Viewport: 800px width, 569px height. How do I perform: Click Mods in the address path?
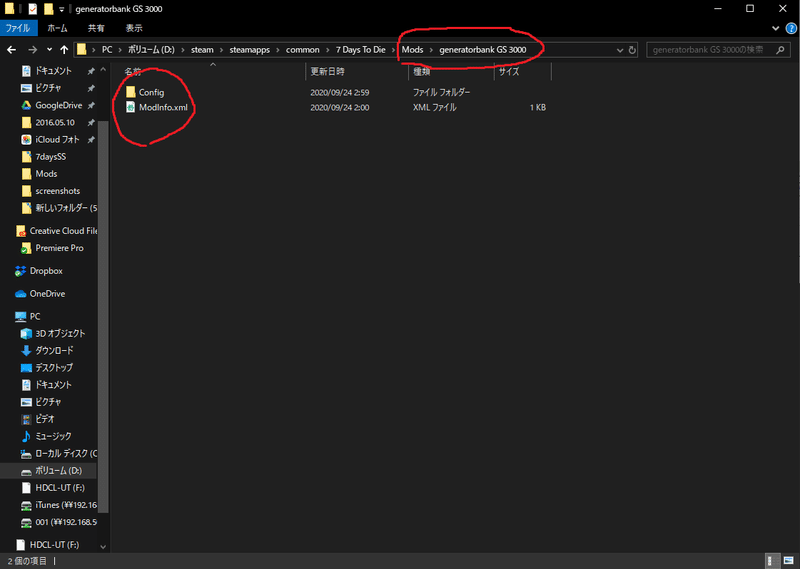click(412, 50)
